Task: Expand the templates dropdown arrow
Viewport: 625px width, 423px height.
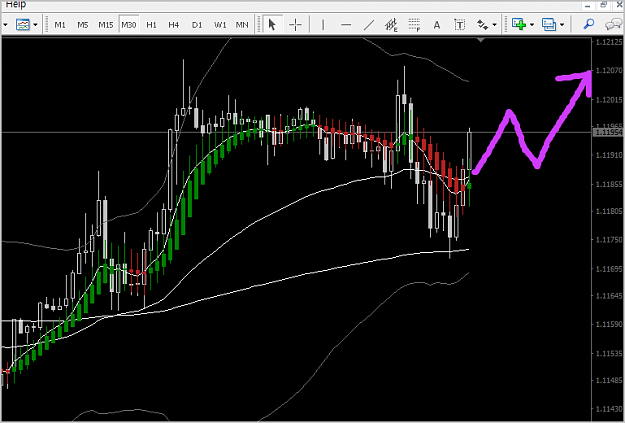Action: coord(35,25)
